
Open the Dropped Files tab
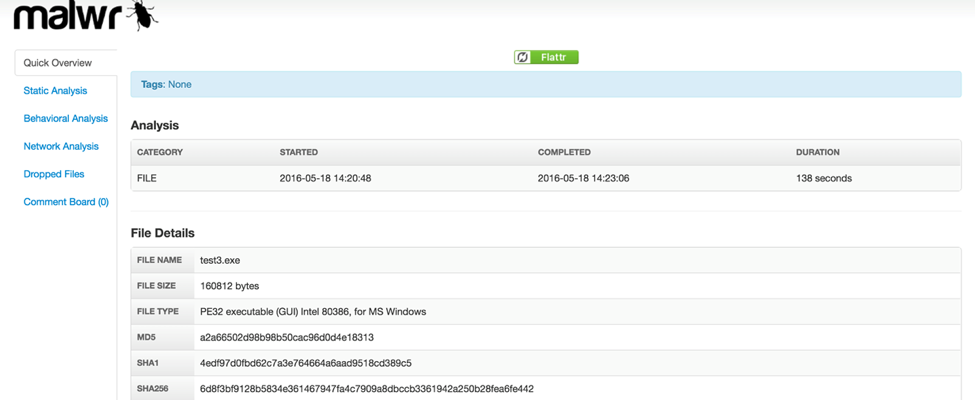[x=54, y=174]
